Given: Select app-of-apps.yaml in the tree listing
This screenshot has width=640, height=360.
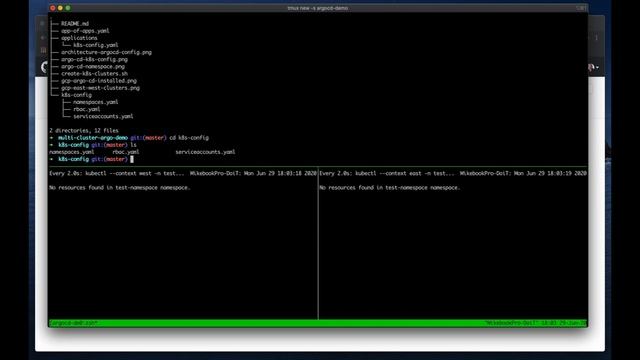Looking at the screenshot, I should click(85, 31).
